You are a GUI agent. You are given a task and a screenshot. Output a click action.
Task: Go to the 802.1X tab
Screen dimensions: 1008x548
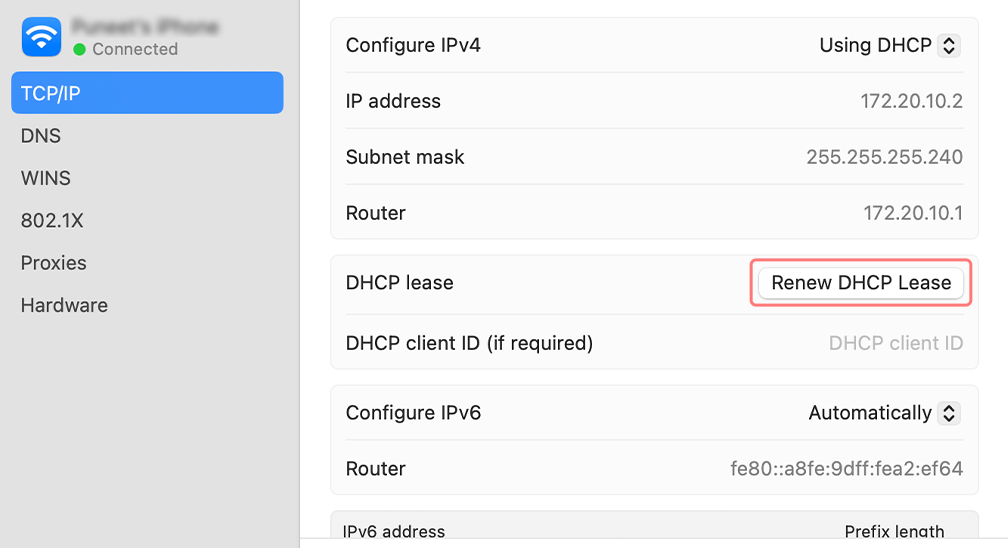(52, 221)
